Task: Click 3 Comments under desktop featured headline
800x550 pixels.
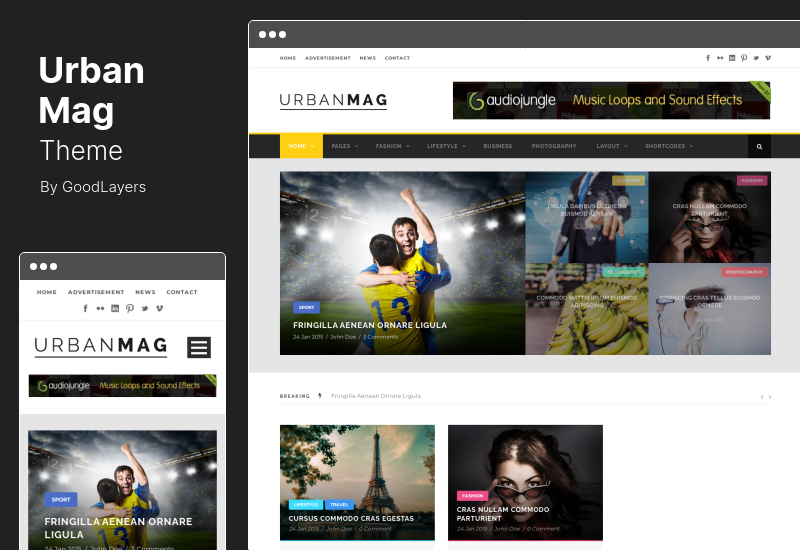Action: point(380,337)
